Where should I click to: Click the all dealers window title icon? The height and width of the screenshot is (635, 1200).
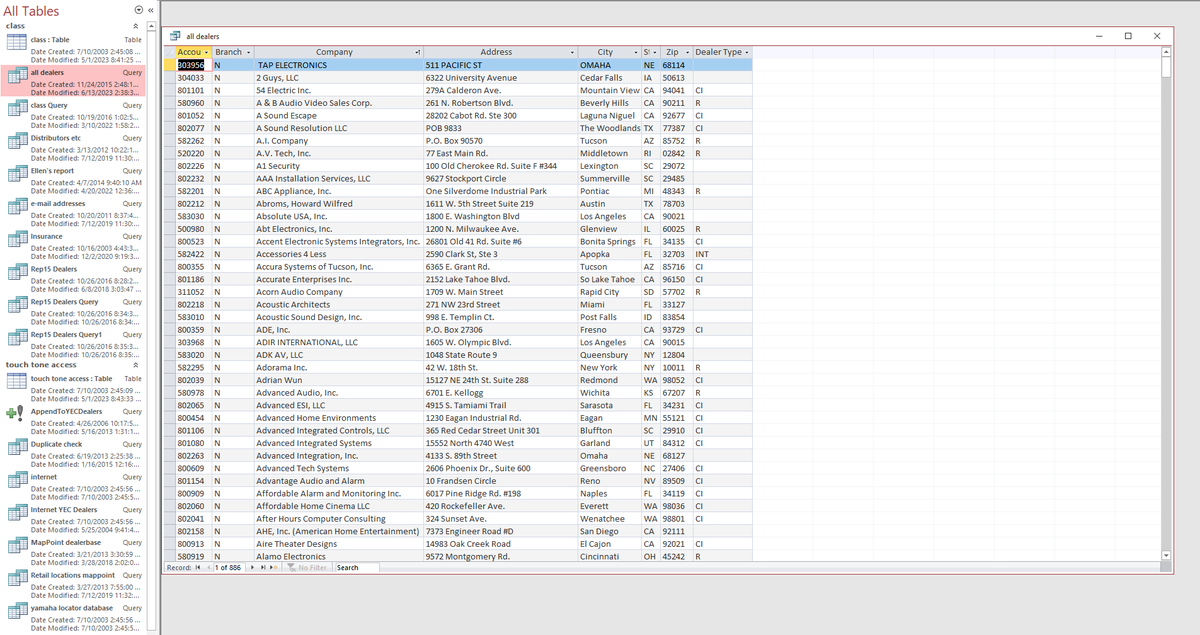coord(176,36)
